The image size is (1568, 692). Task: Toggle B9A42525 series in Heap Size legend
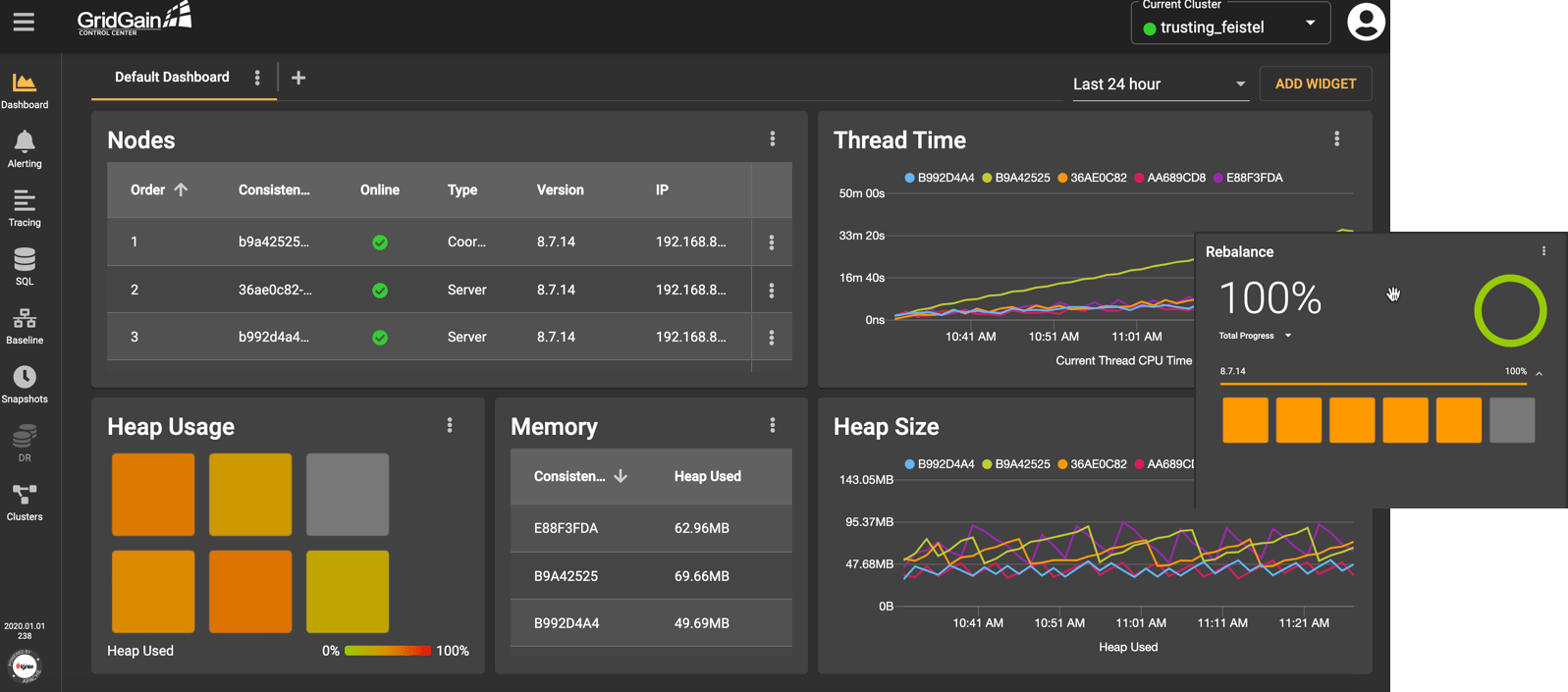(x=1015, y=464)
